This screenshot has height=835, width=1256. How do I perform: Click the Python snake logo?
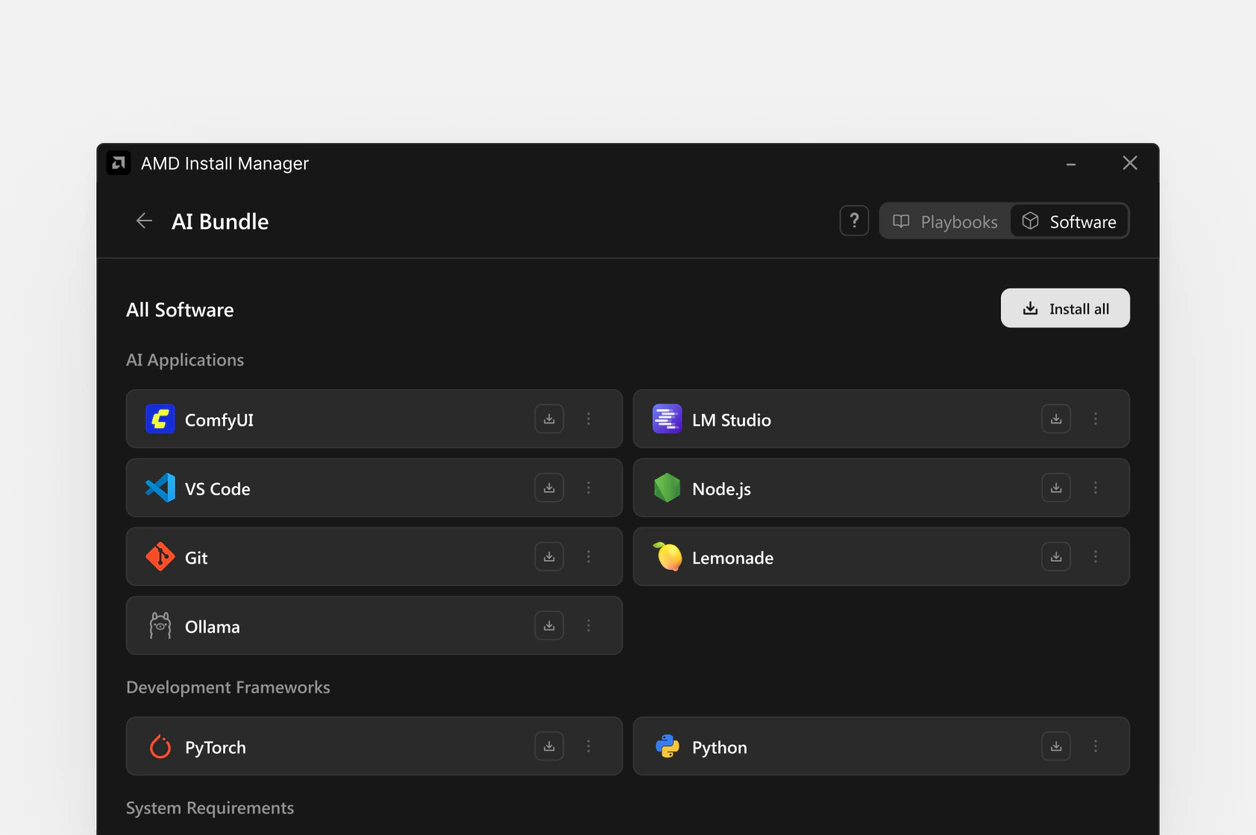pyautogui.click(x=667, y=746)
